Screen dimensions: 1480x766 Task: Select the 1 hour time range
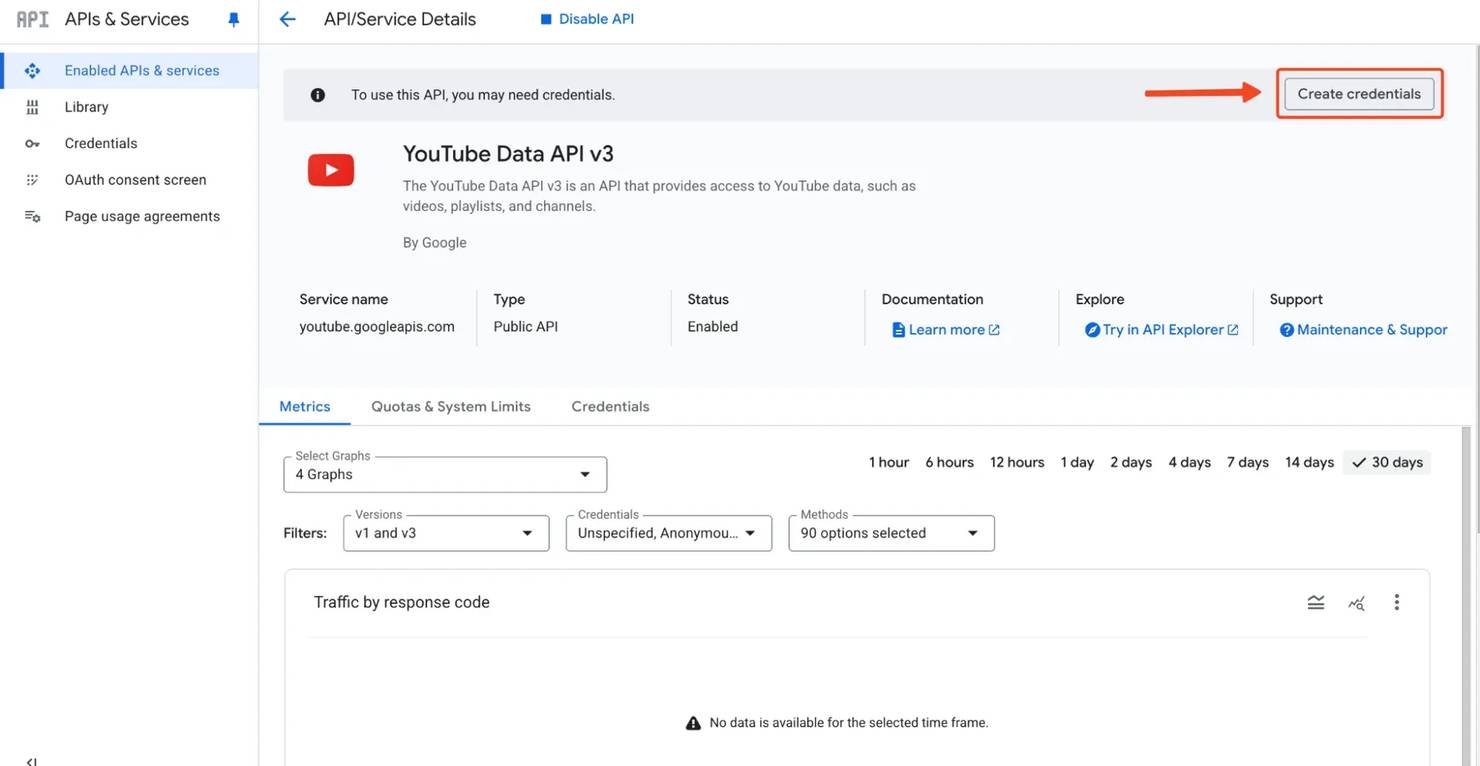(x=889, y=463)
